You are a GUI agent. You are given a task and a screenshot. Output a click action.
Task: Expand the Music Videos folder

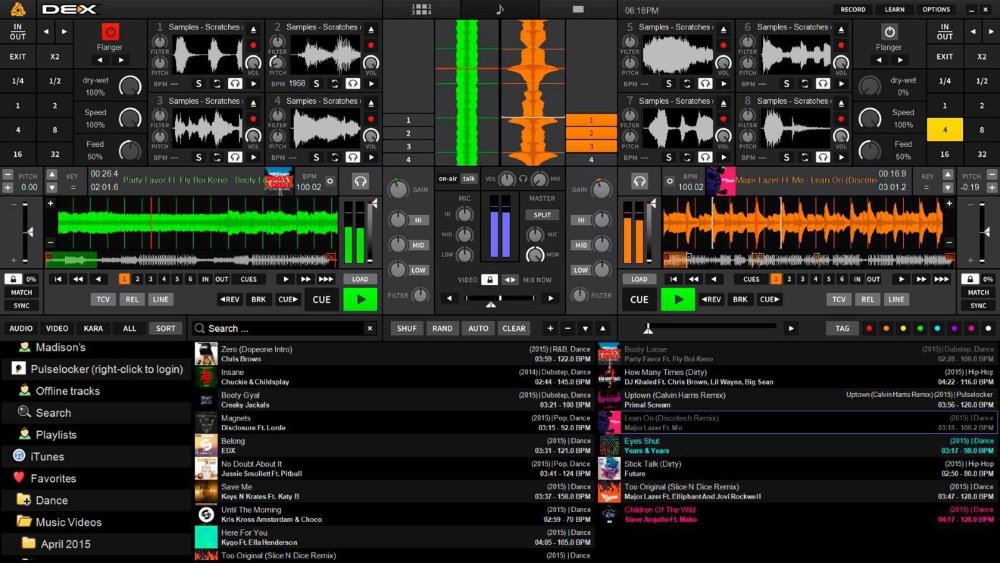24,521
